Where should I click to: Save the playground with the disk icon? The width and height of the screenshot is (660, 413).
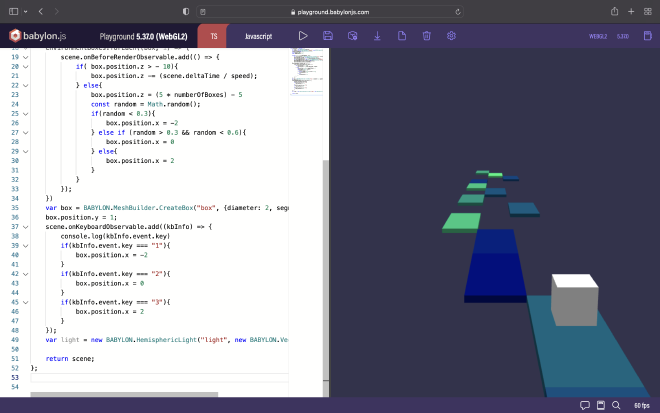[x=328, y=35]
